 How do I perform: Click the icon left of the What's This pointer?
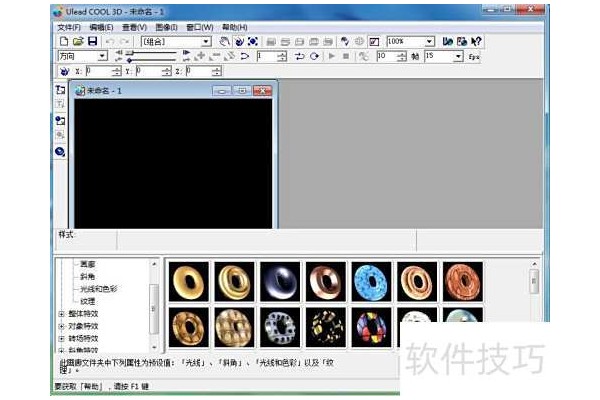click(x=462, y=41)
